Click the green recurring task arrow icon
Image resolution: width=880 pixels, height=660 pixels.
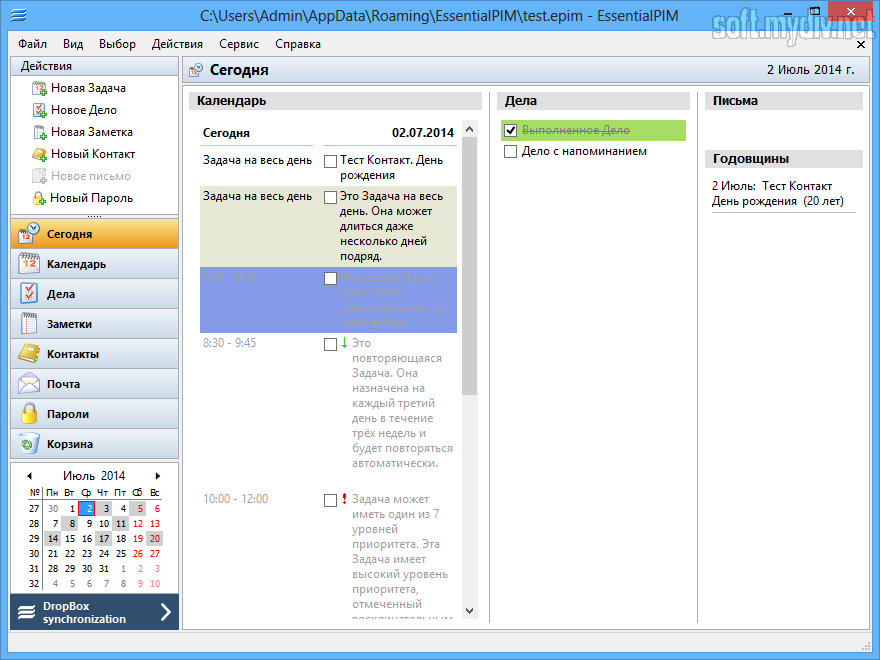[x=345, y=342]
